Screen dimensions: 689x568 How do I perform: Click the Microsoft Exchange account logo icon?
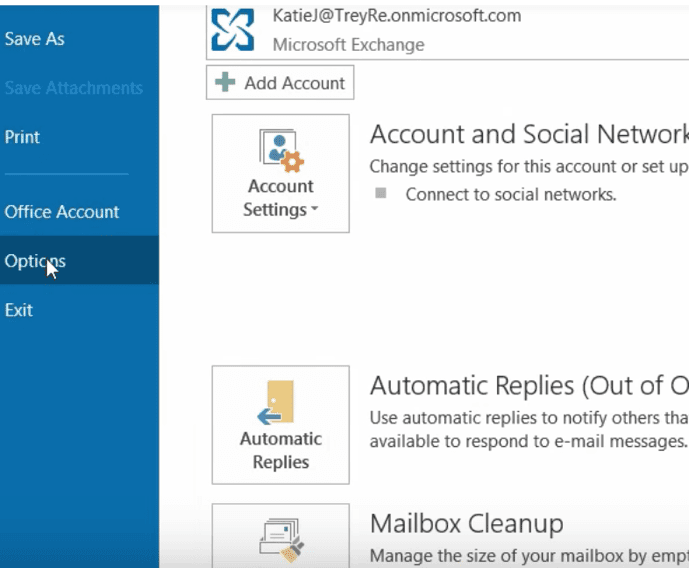[x=234, y=29]
